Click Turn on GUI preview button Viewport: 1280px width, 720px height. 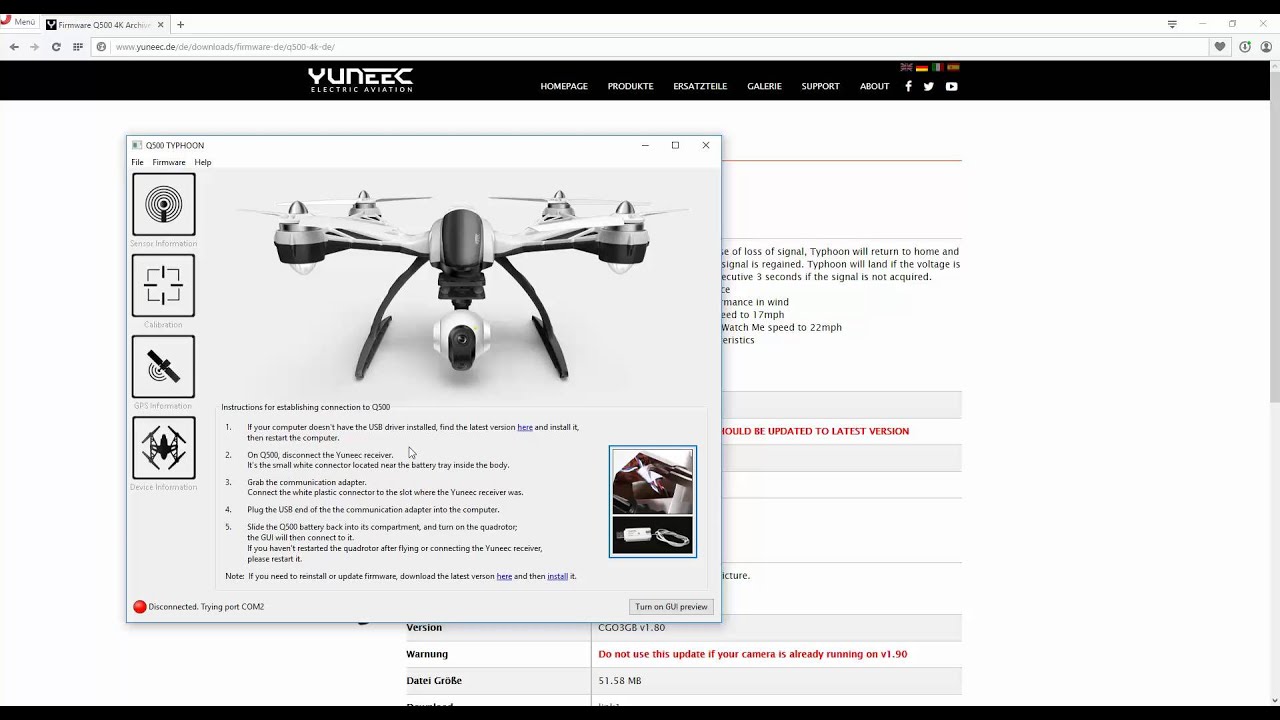coord(671,607)
